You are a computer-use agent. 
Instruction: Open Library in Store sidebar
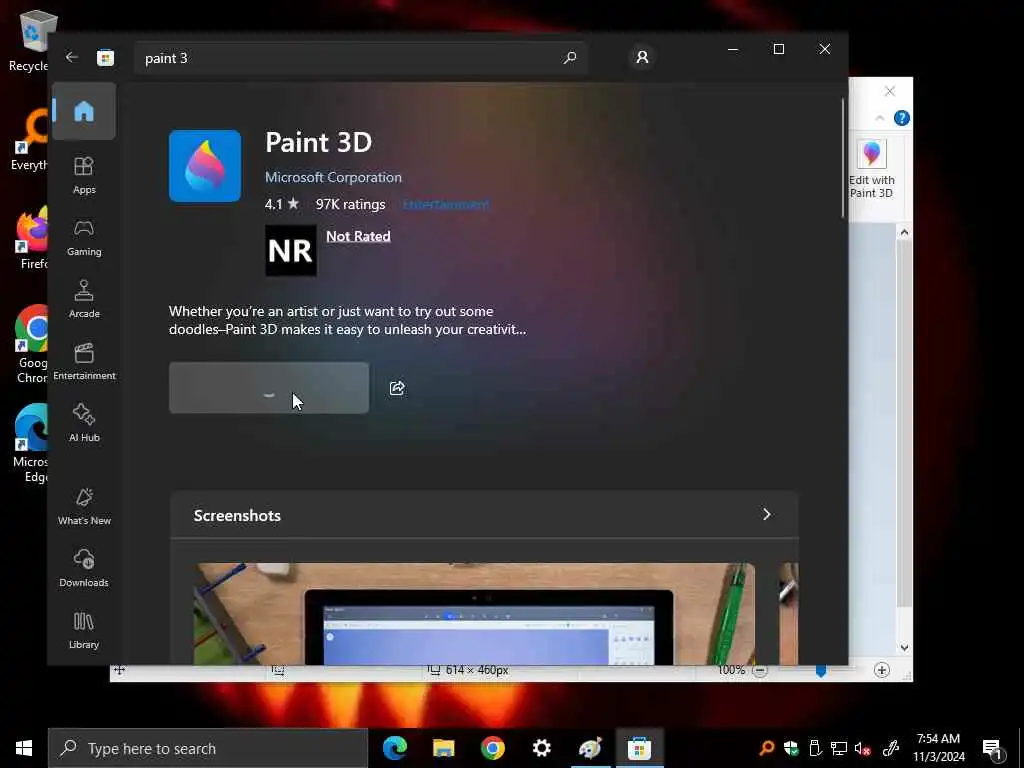pos(84,630)
